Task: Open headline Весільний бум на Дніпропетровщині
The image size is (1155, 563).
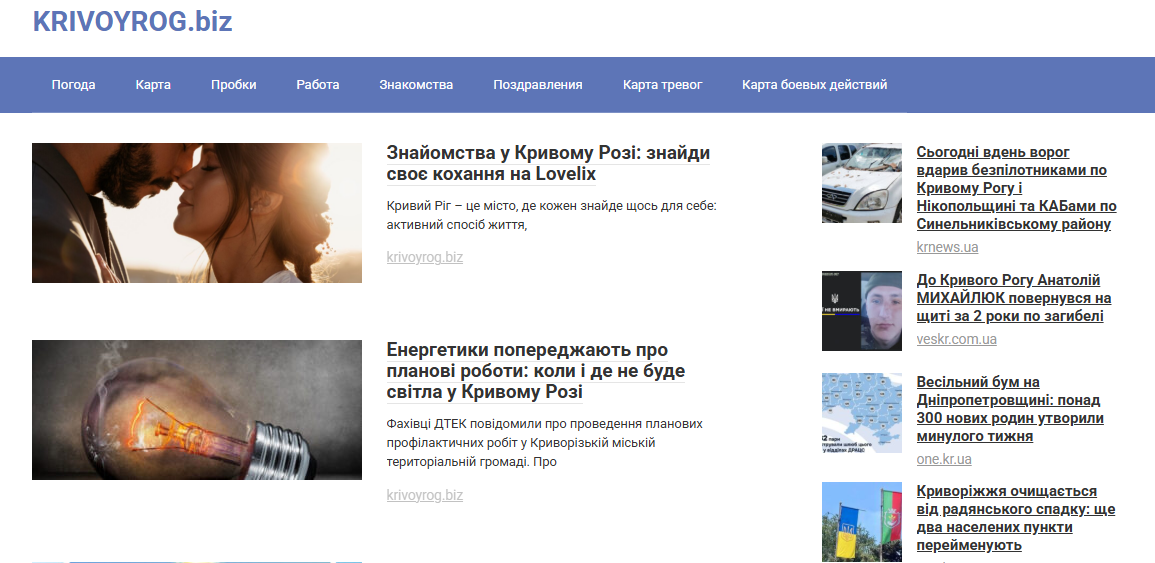Action: point(1010,409)
